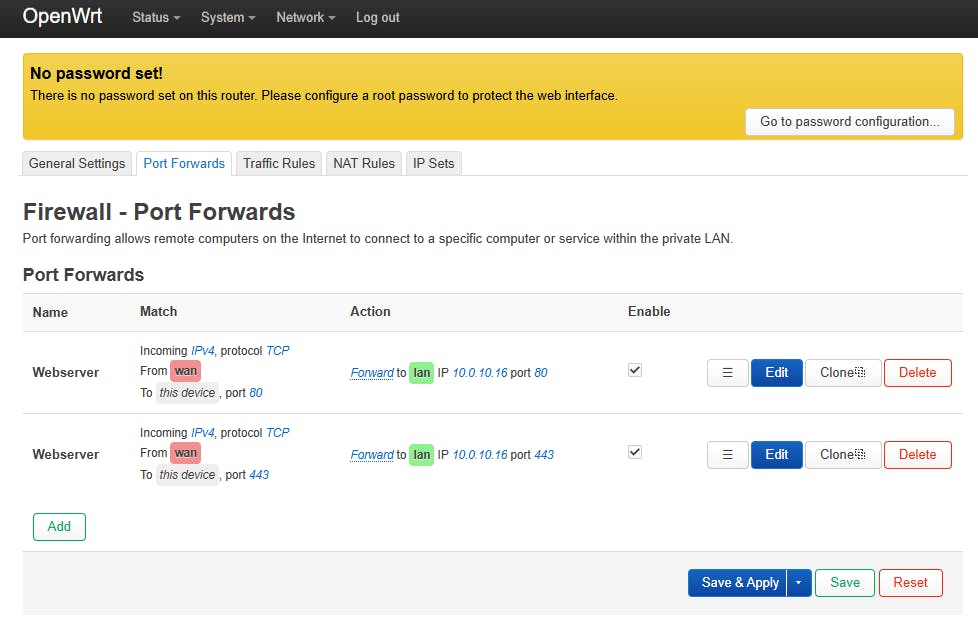Click the drag handle icon for port 80 rule

tap(727, 373)
